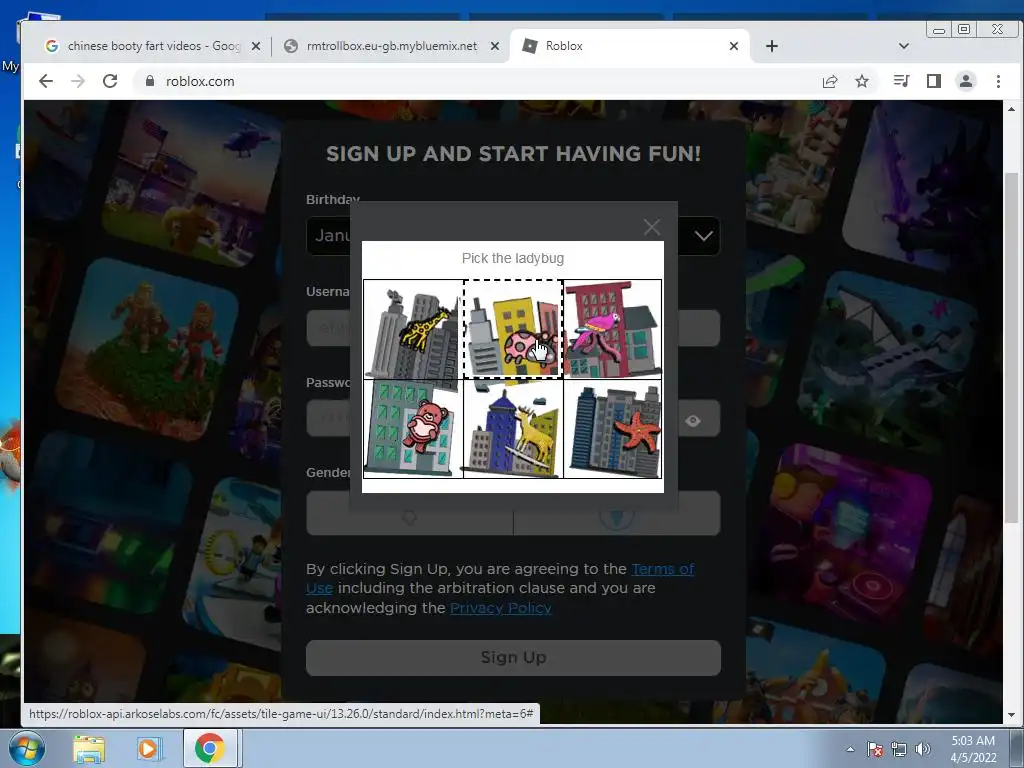
Task: Click the vertical scrollbar thumb
Action: 1011,347
